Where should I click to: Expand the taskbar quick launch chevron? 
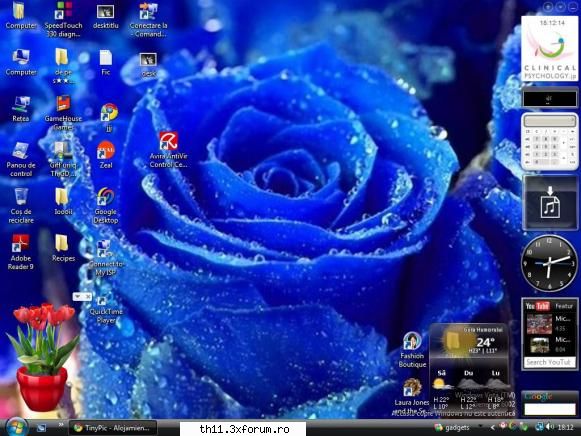click(x=61, y=425)
